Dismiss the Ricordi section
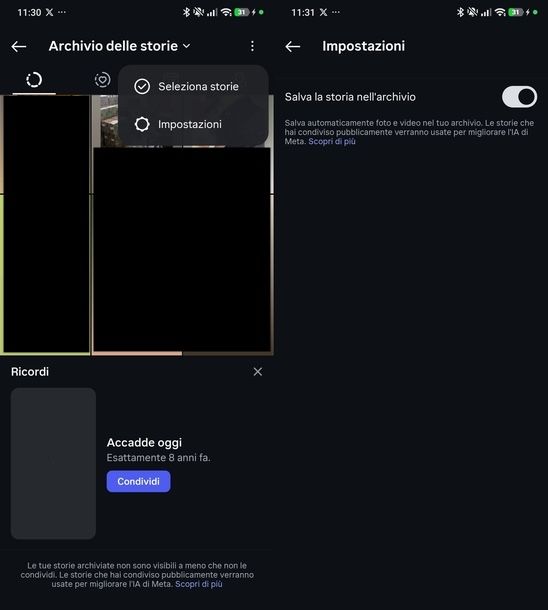Viewport: 548px width, 610px height. pyautogui.click(x=257, y=372)
